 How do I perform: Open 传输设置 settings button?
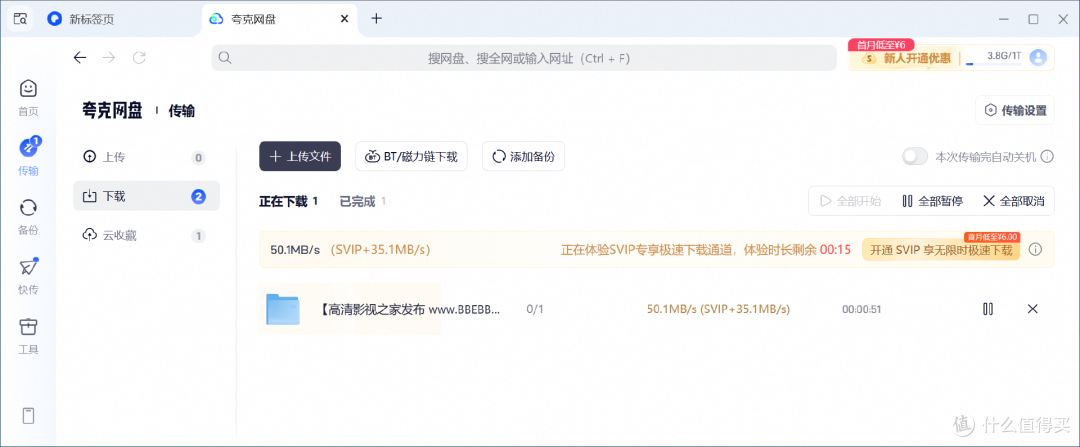point(1015,110)
